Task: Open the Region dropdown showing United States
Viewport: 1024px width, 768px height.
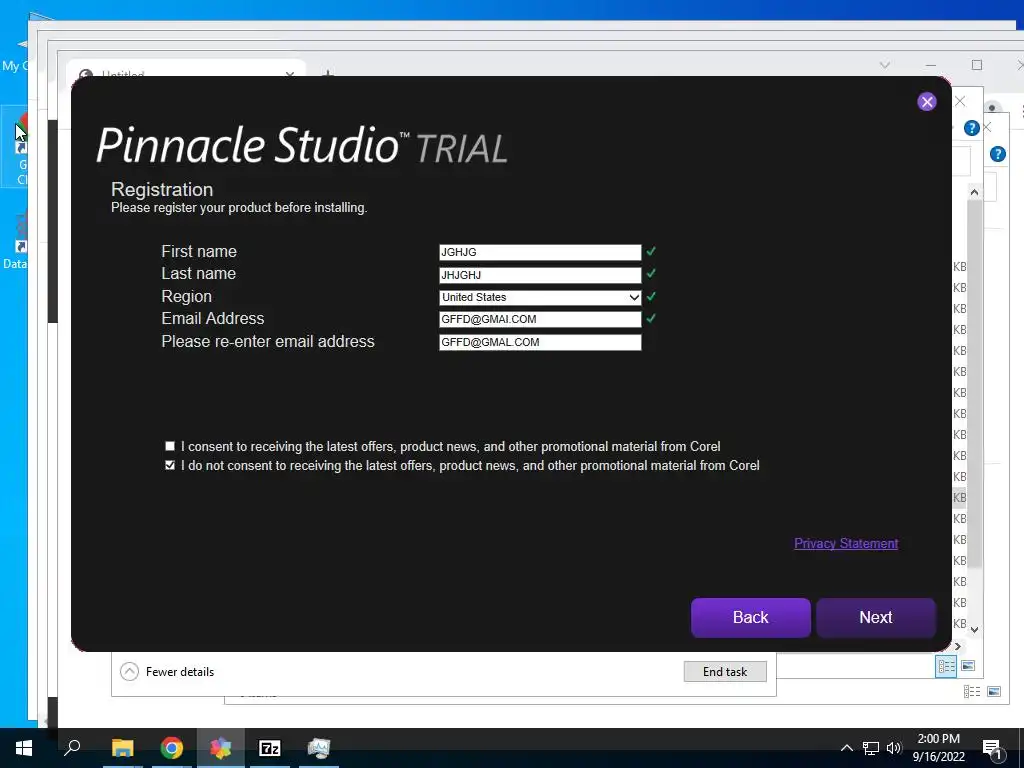Action: pyautogui.click(x=540, y=297)
